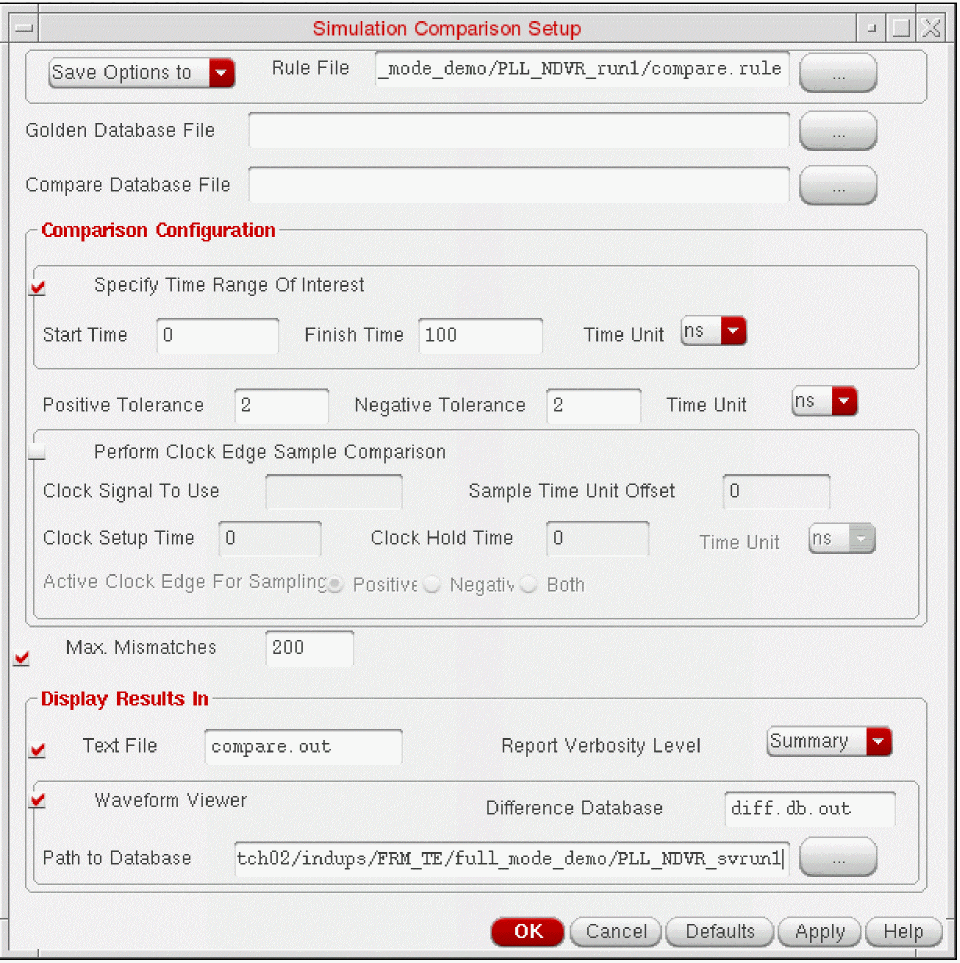Click the Difference Database field
The height and width of the screenshot is (963, 960).
[x=810, y=809]
